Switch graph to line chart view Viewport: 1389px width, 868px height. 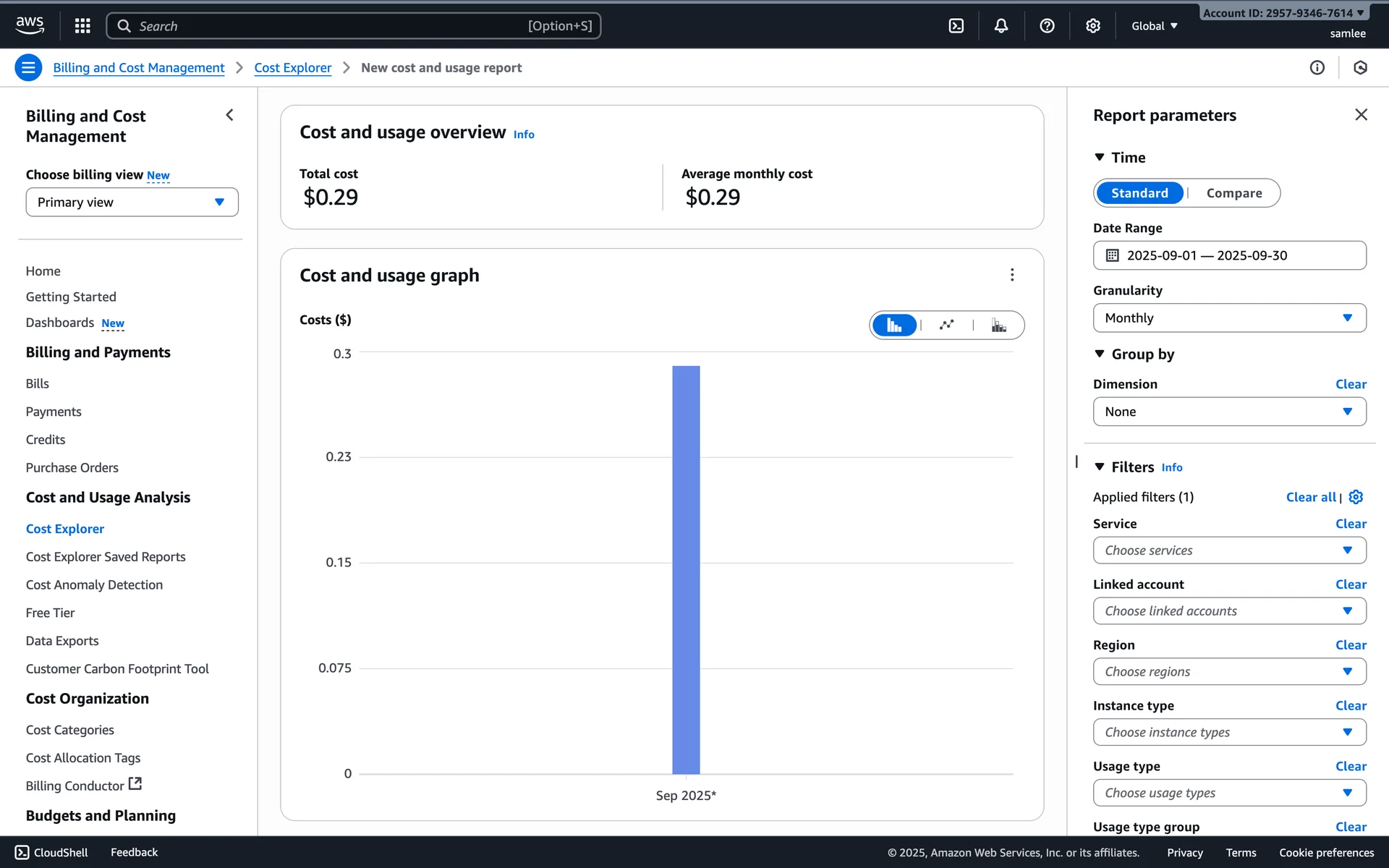coord(946,325)
